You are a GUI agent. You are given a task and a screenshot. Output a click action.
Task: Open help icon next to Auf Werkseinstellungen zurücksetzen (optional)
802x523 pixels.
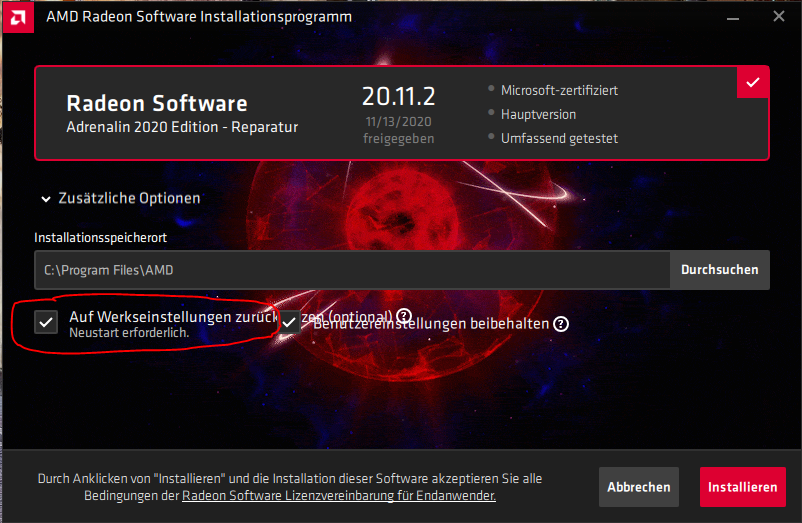pos(404,315)
